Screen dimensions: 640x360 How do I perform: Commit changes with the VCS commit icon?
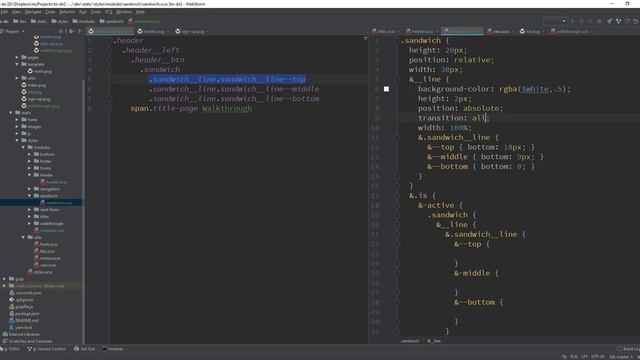pyautogui.click(x=618, y=21)
